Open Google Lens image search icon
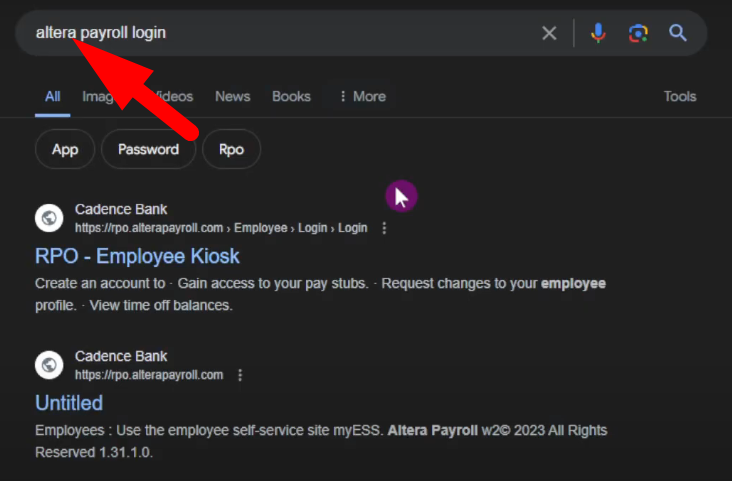Screen dimensions: 732x481 (638, 33)
